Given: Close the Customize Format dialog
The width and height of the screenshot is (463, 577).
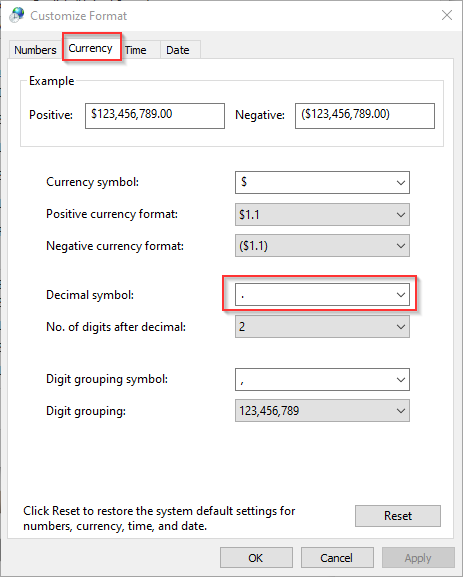Looking at the screenshot, I should click(447, 15).
